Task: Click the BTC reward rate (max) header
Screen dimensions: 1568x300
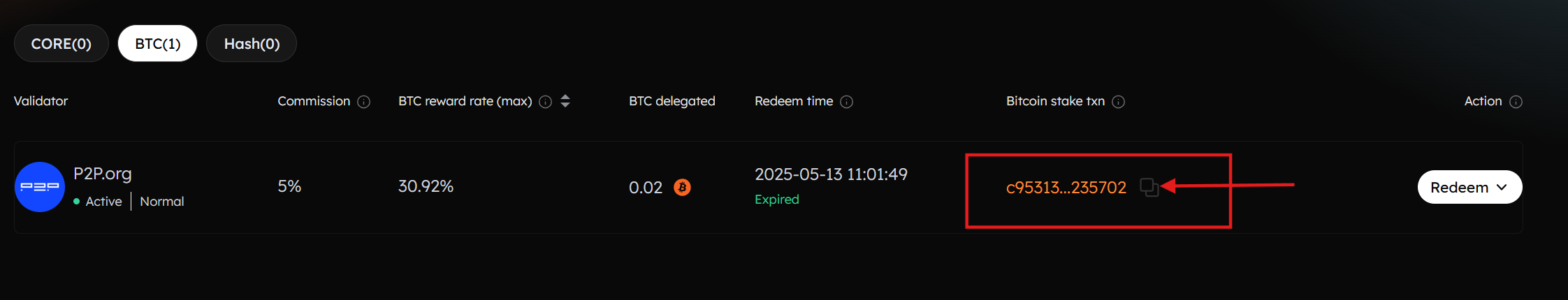Action: [x=465, y=101]
